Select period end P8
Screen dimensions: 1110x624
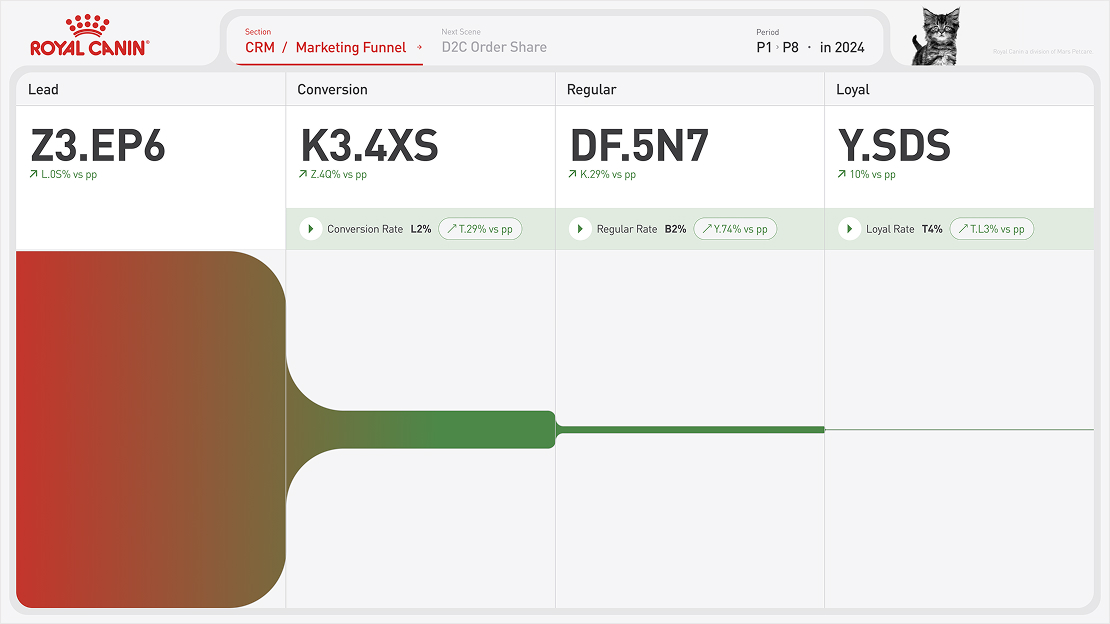point(791,47)
